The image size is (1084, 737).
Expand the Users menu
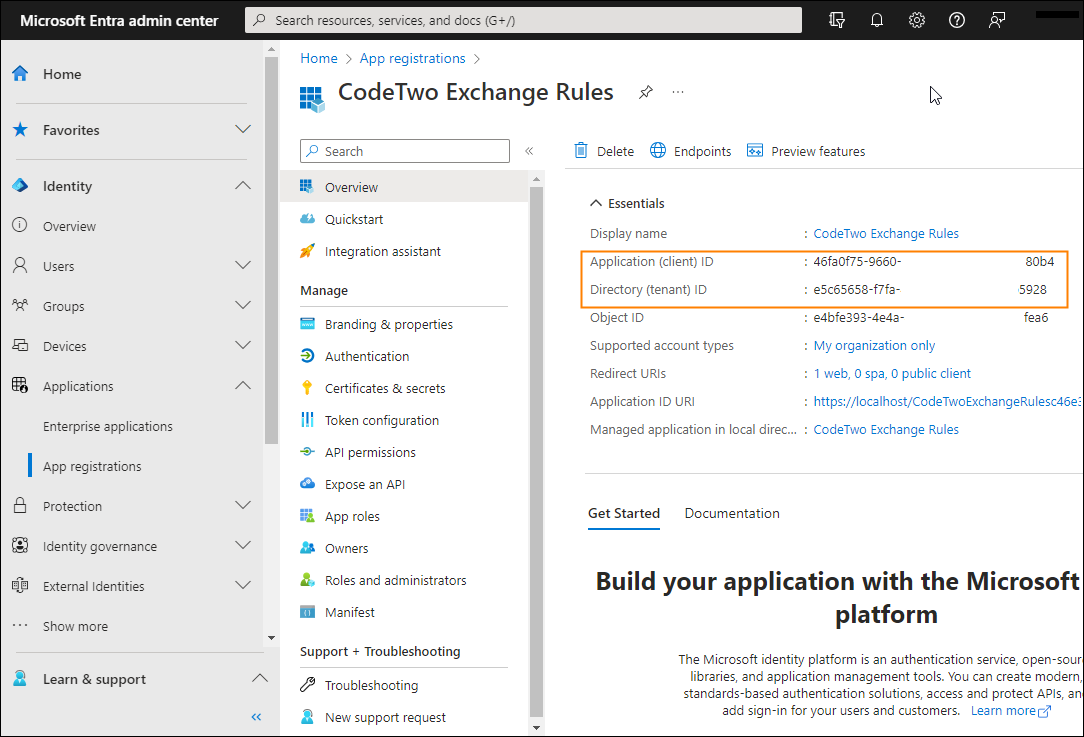[243, 265]
